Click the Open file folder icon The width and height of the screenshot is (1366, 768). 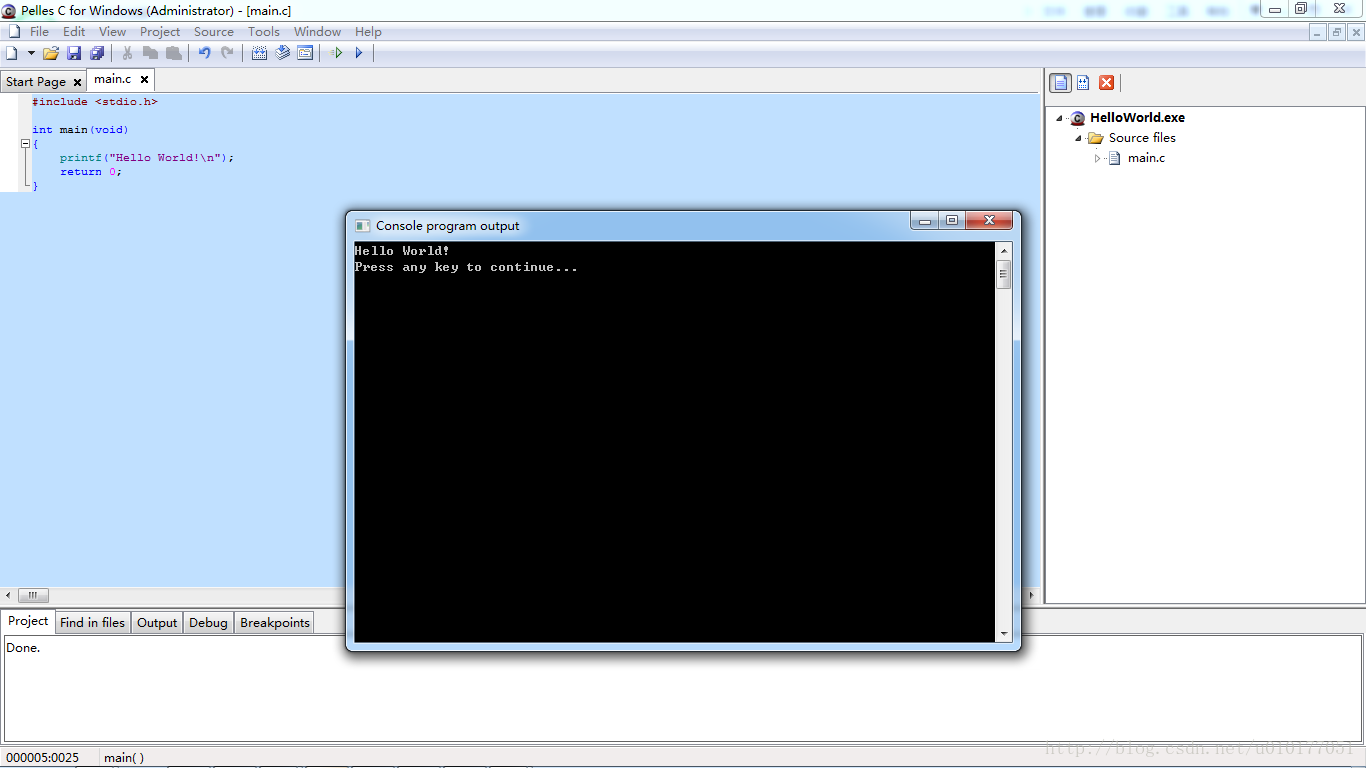tap(51, 53)
